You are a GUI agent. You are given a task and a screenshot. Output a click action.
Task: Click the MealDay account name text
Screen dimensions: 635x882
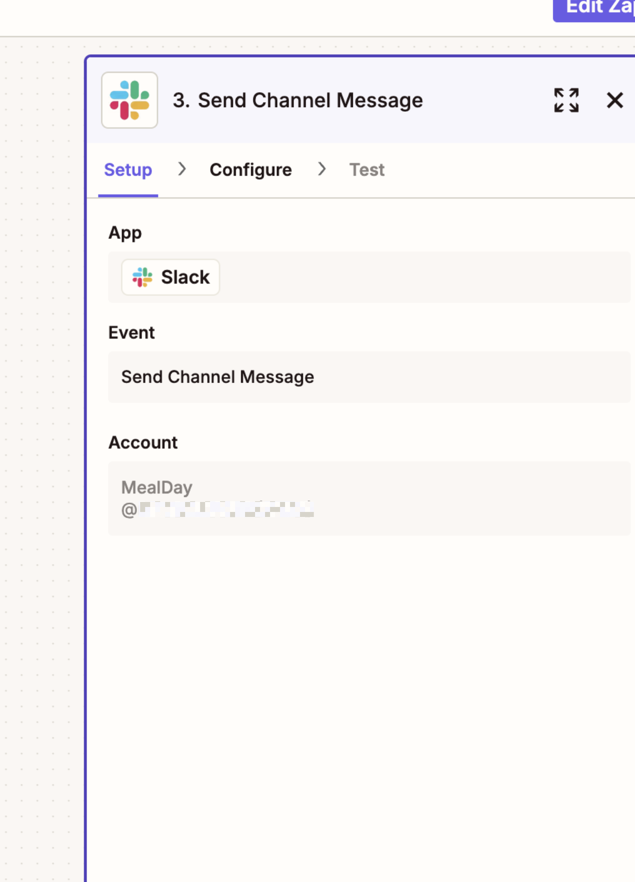pos(157,487)
